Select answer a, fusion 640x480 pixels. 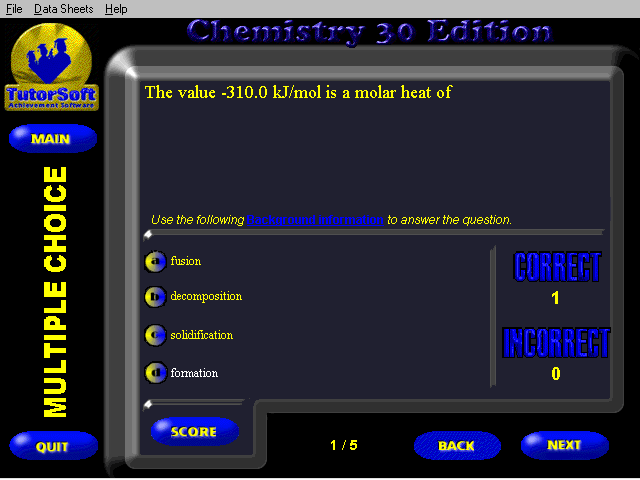[155, 261]
